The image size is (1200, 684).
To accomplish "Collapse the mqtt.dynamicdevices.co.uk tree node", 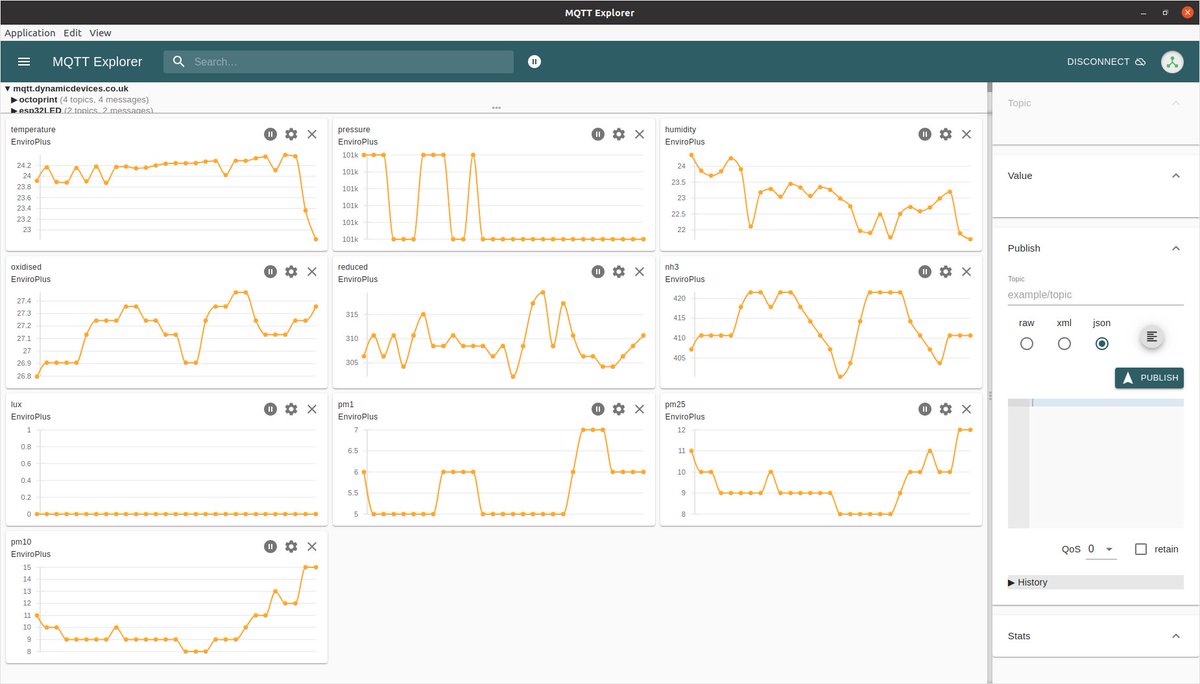I will [x=7, y=89].
